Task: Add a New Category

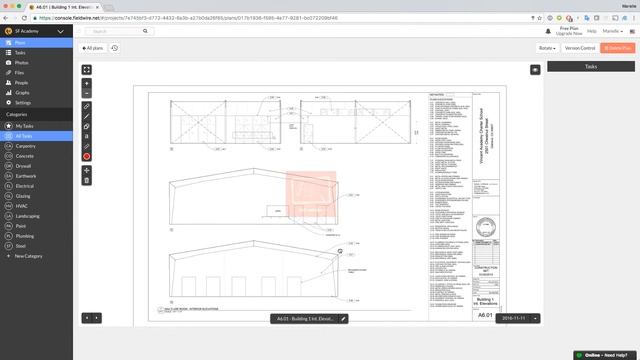Action: [36, 256]
